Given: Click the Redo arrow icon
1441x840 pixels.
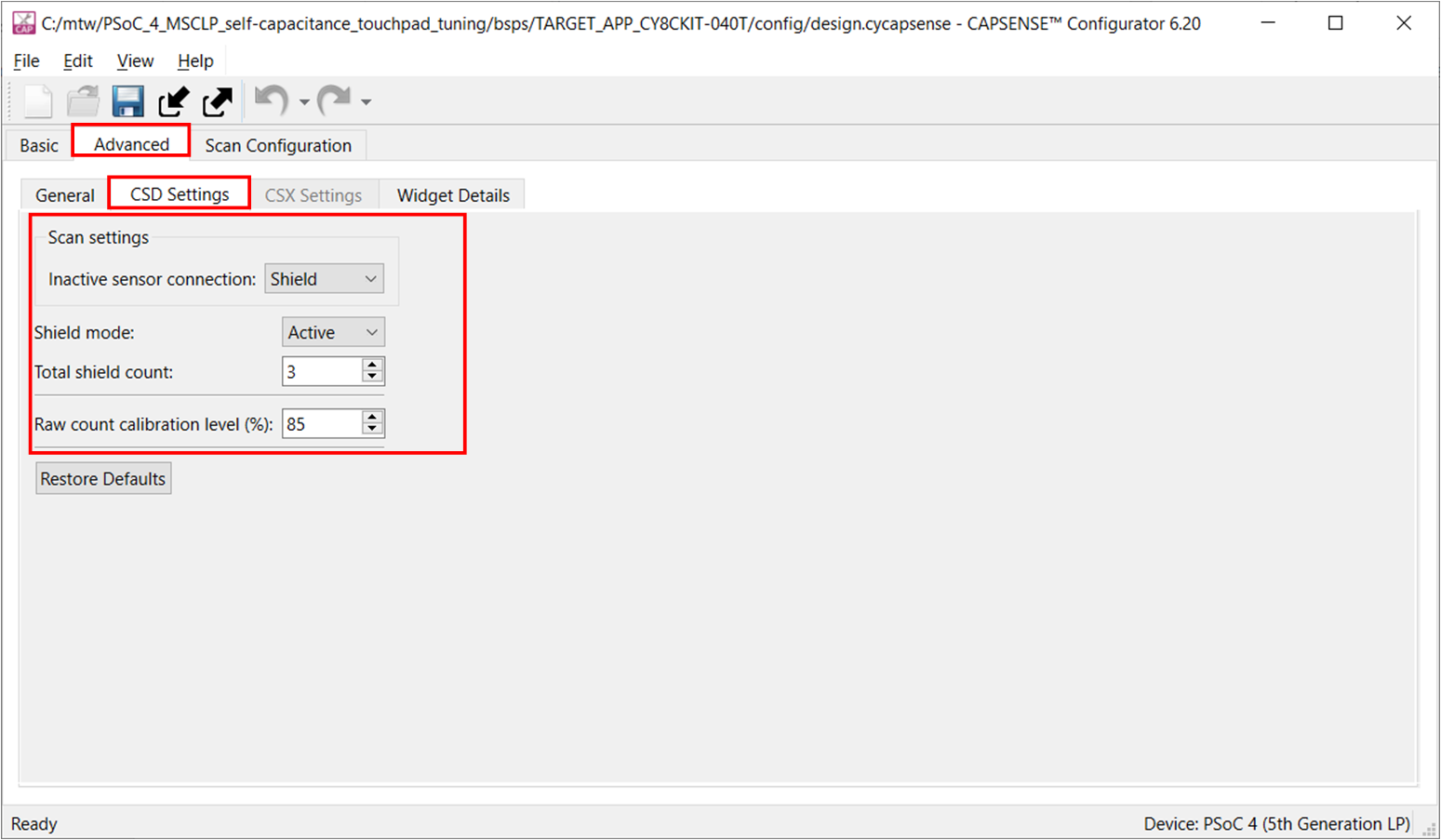Looking at the screenshot, I should (x=334, y=100).
